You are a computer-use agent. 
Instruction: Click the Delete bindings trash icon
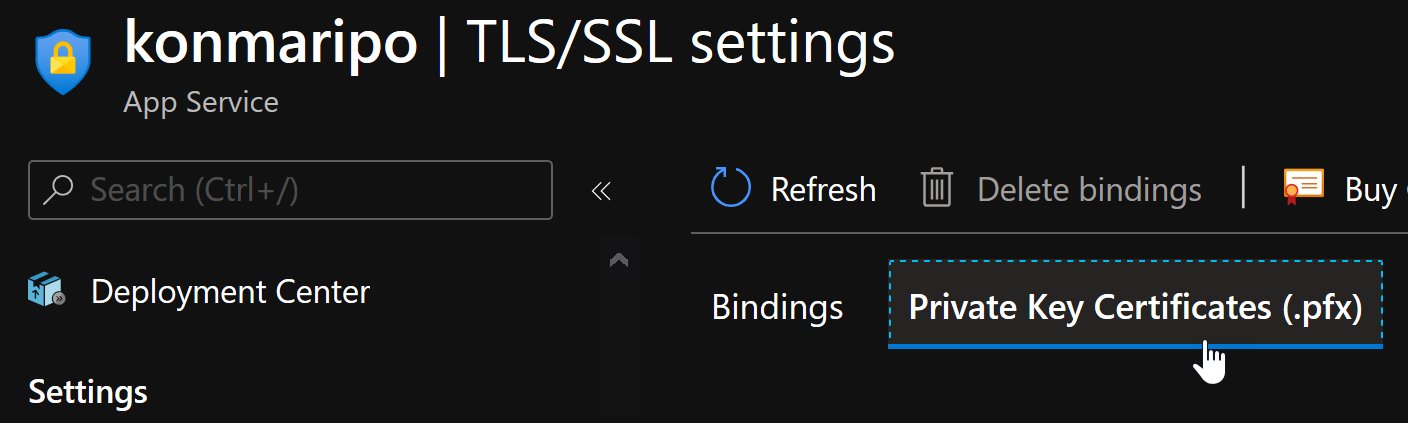click(936, 188)
